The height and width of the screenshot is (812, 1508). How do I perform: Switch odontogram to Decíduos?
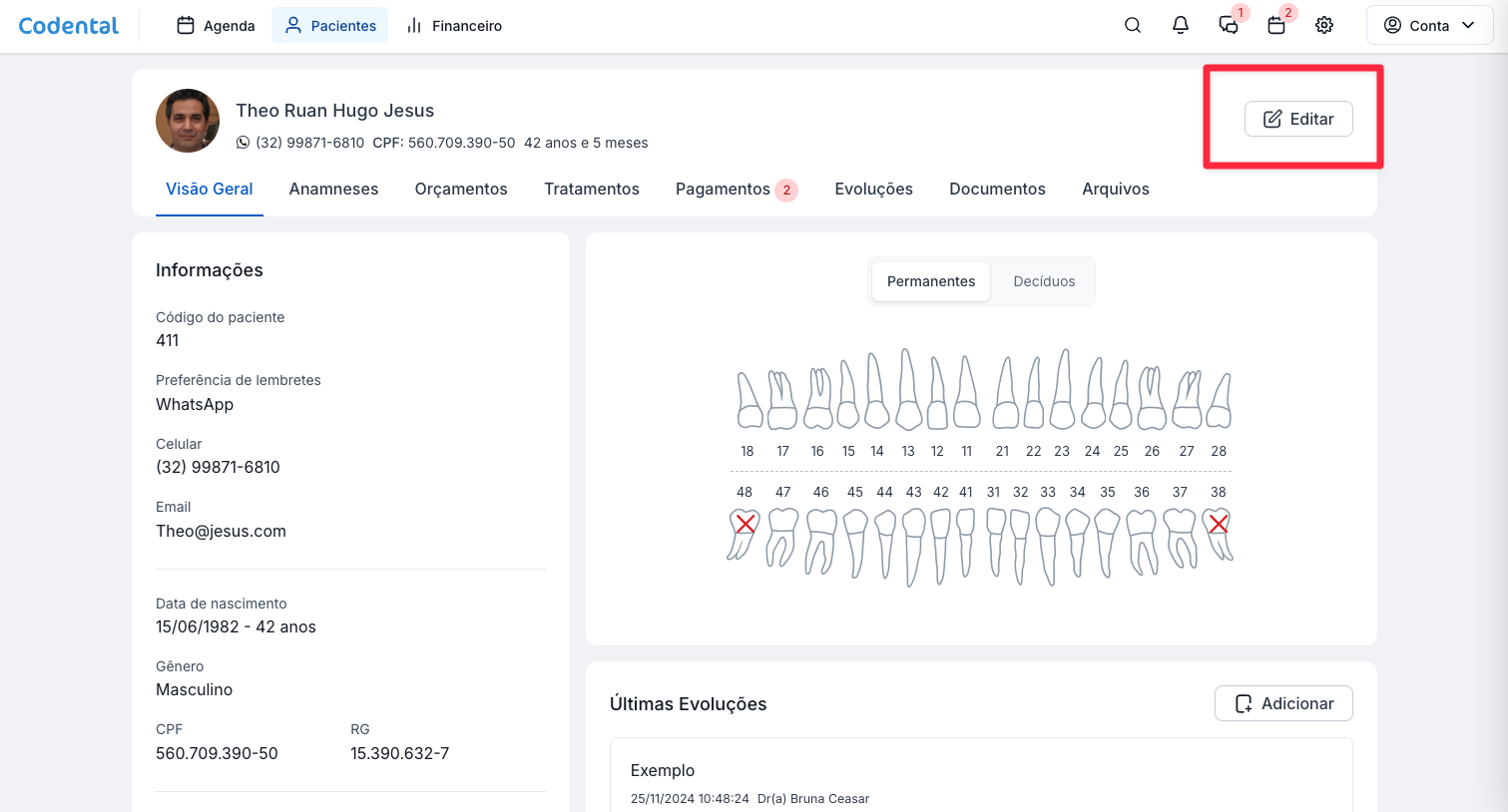point(1044,281)
